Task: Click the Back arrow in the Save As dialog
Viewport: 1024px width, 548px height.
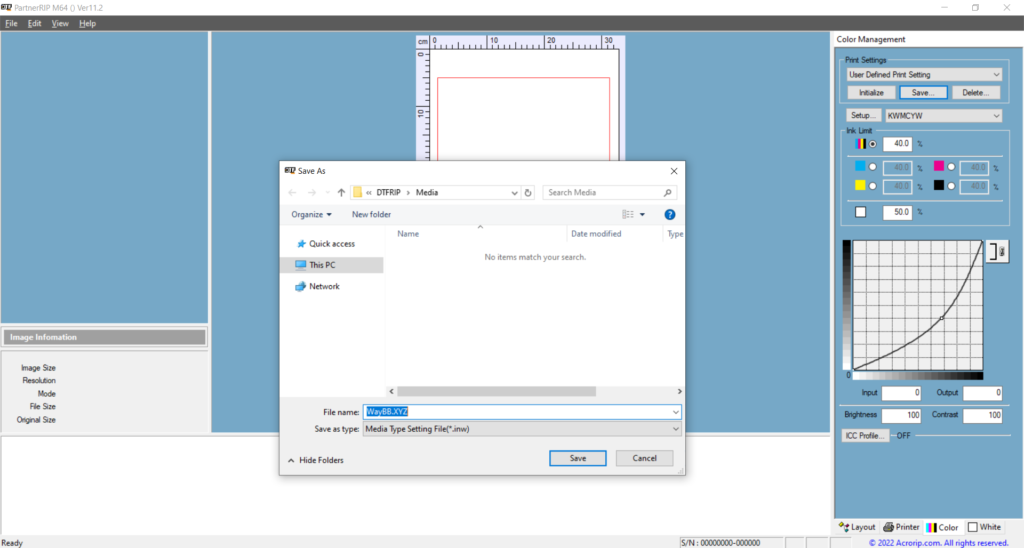Action: [292, 192]
